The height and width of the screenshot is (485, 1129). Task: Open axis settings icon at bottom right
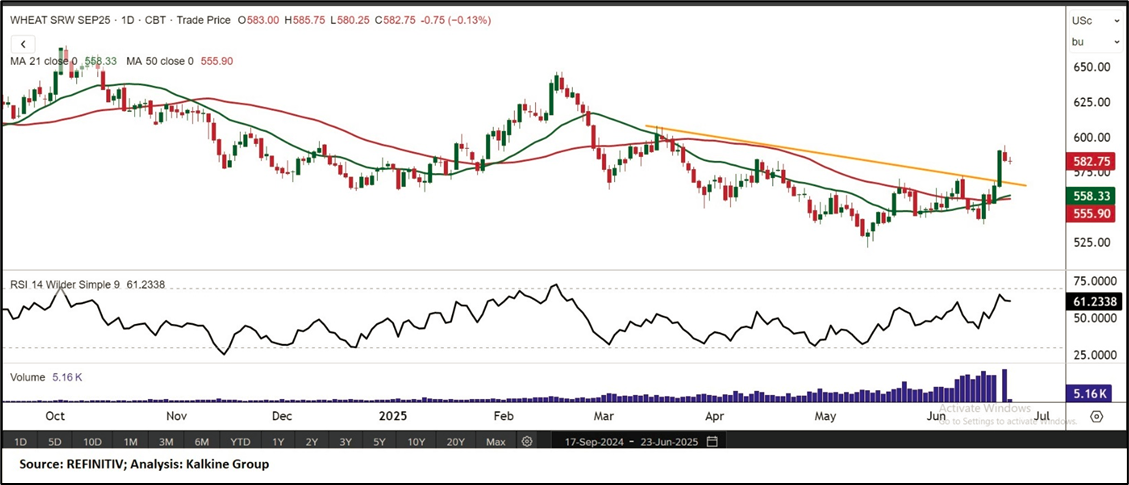(x=1097, y=416)
